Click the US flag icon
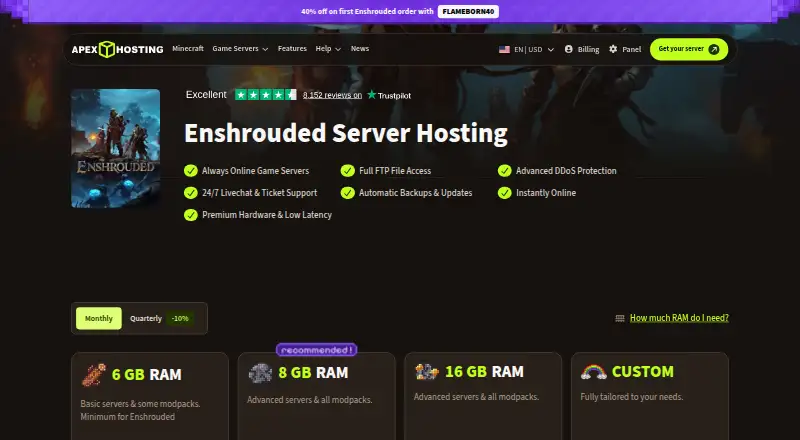Screen dimensions: 800x440 tap(504, 50)
